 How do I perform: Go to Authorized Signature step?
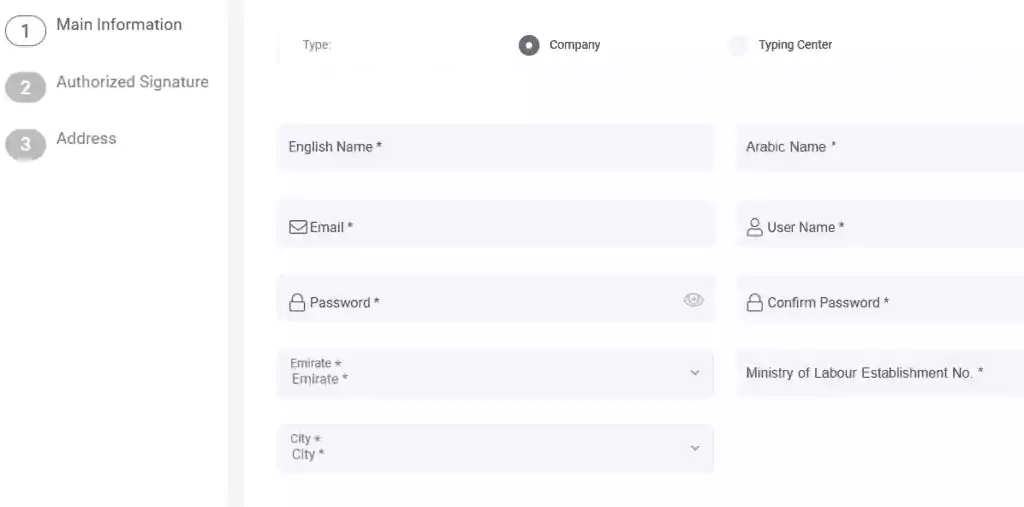[133, 82]
